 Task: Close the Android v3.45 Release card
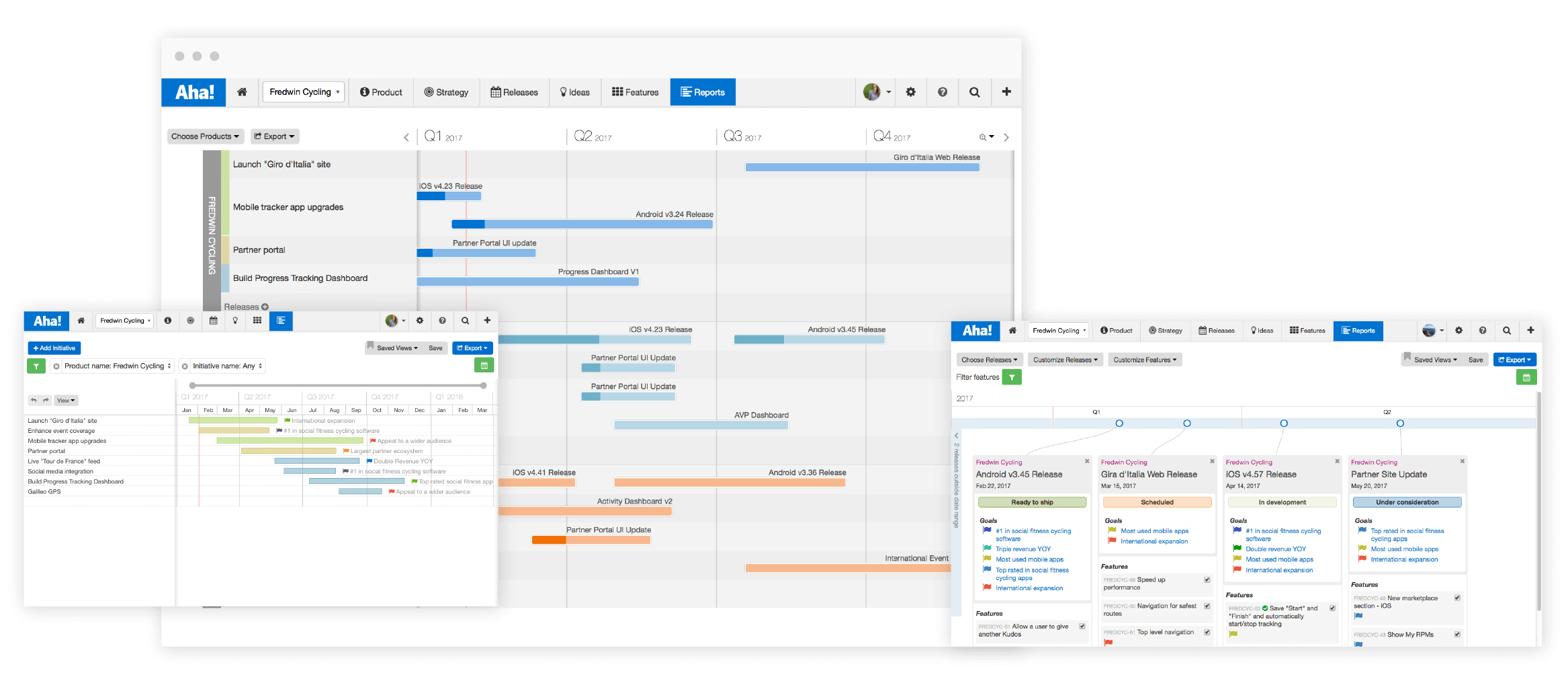(1087, 461)
